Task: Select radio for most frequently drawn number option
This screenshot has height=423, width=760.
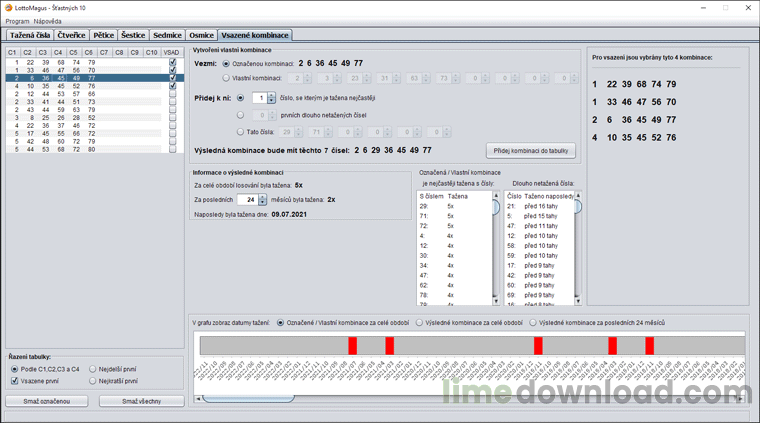Action: (x=240, y=98)
